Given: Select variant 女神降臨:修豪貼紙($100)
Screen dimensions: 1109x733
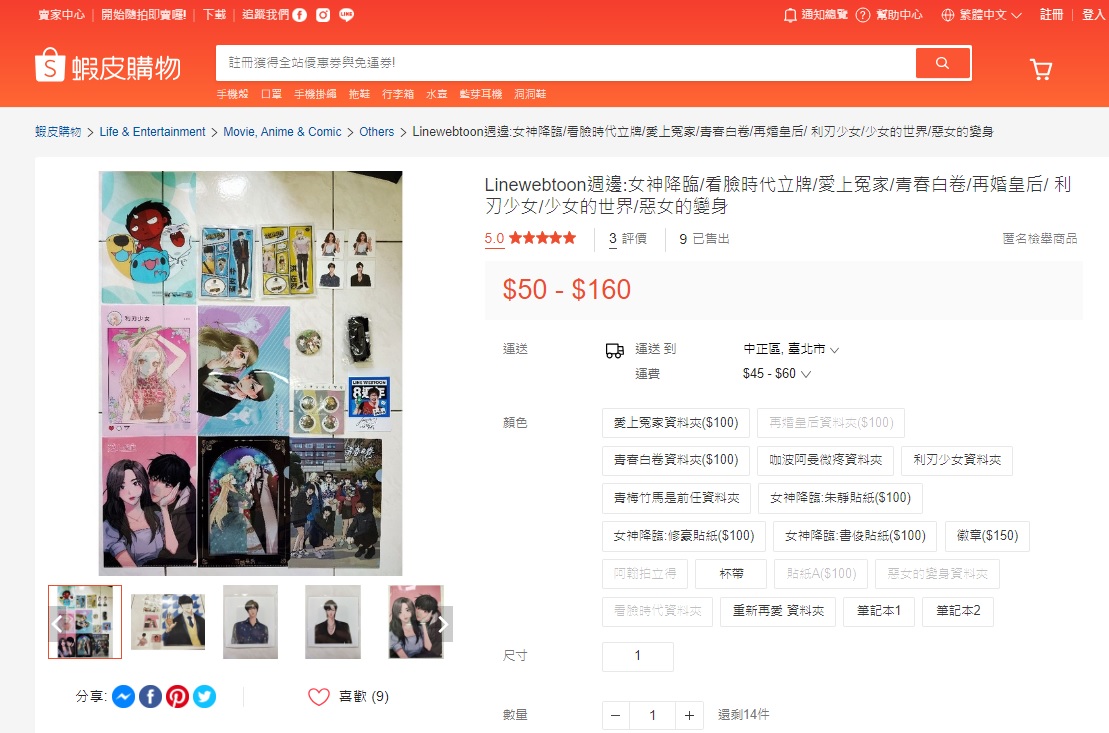Looking at the screenshot, I should (x=684, y=536).
